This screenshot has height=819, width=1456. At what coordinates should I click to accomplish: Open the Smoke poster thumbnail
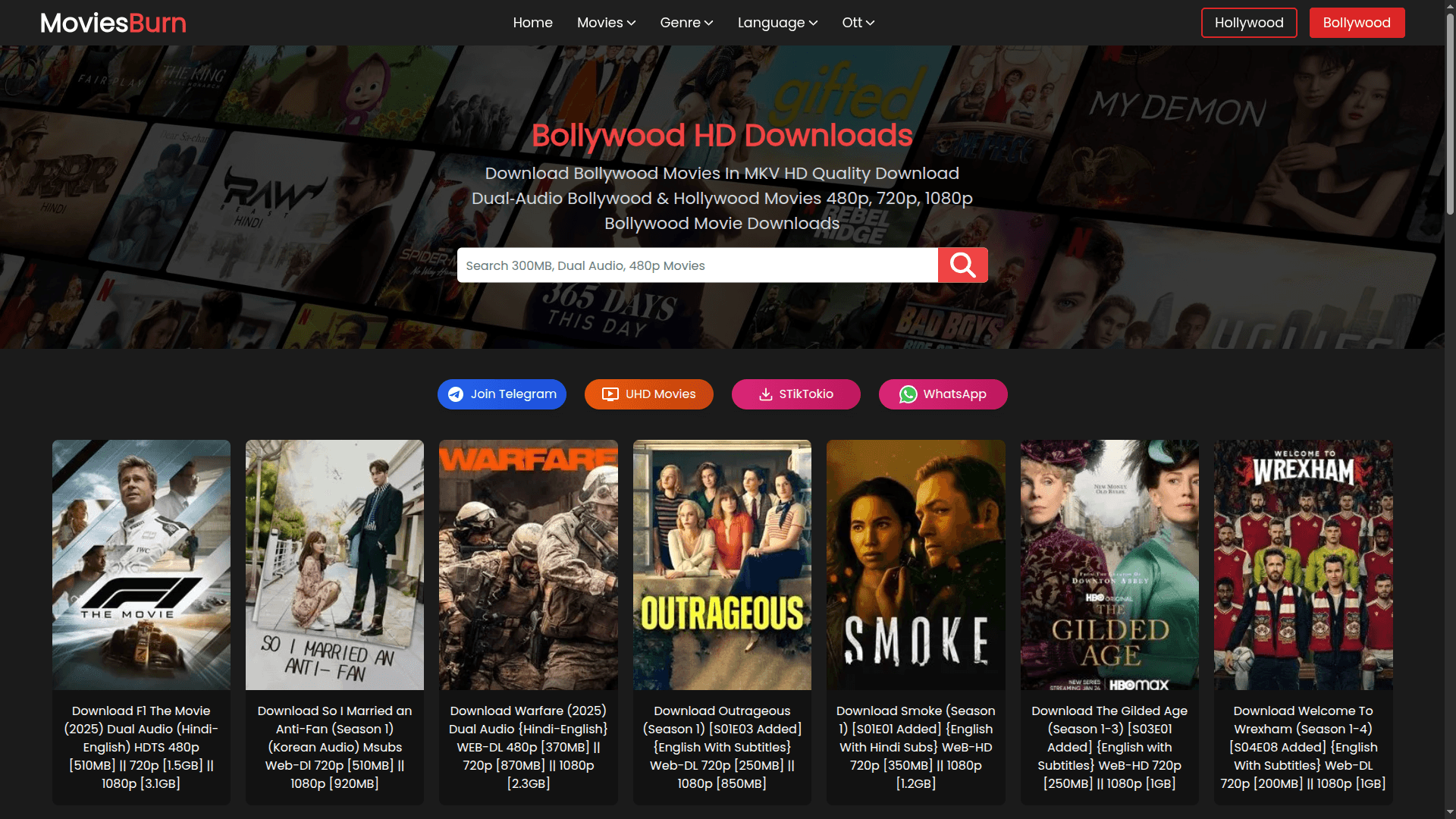(916, 565)
